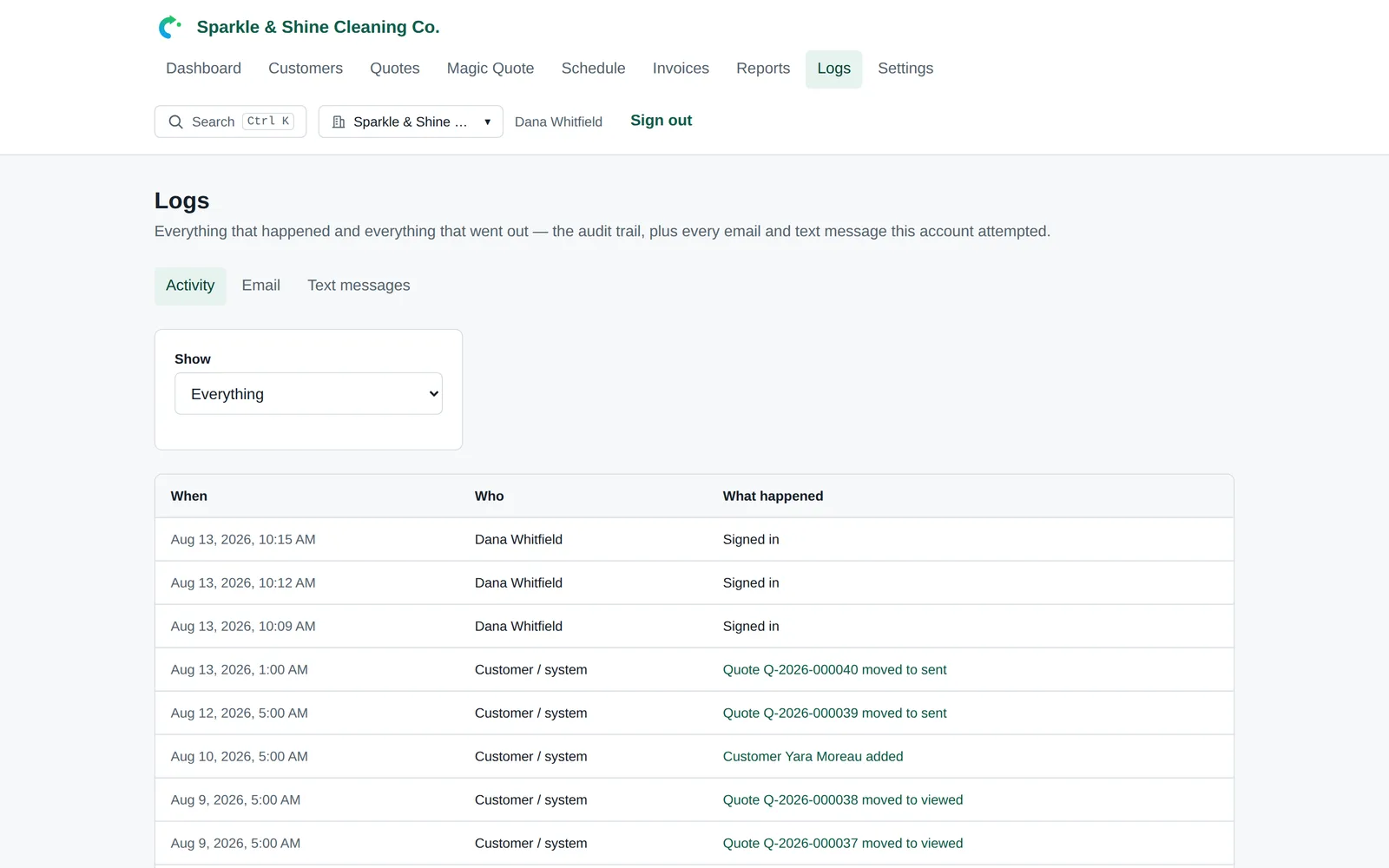Click the What happened column header

(x=773, y=496)
